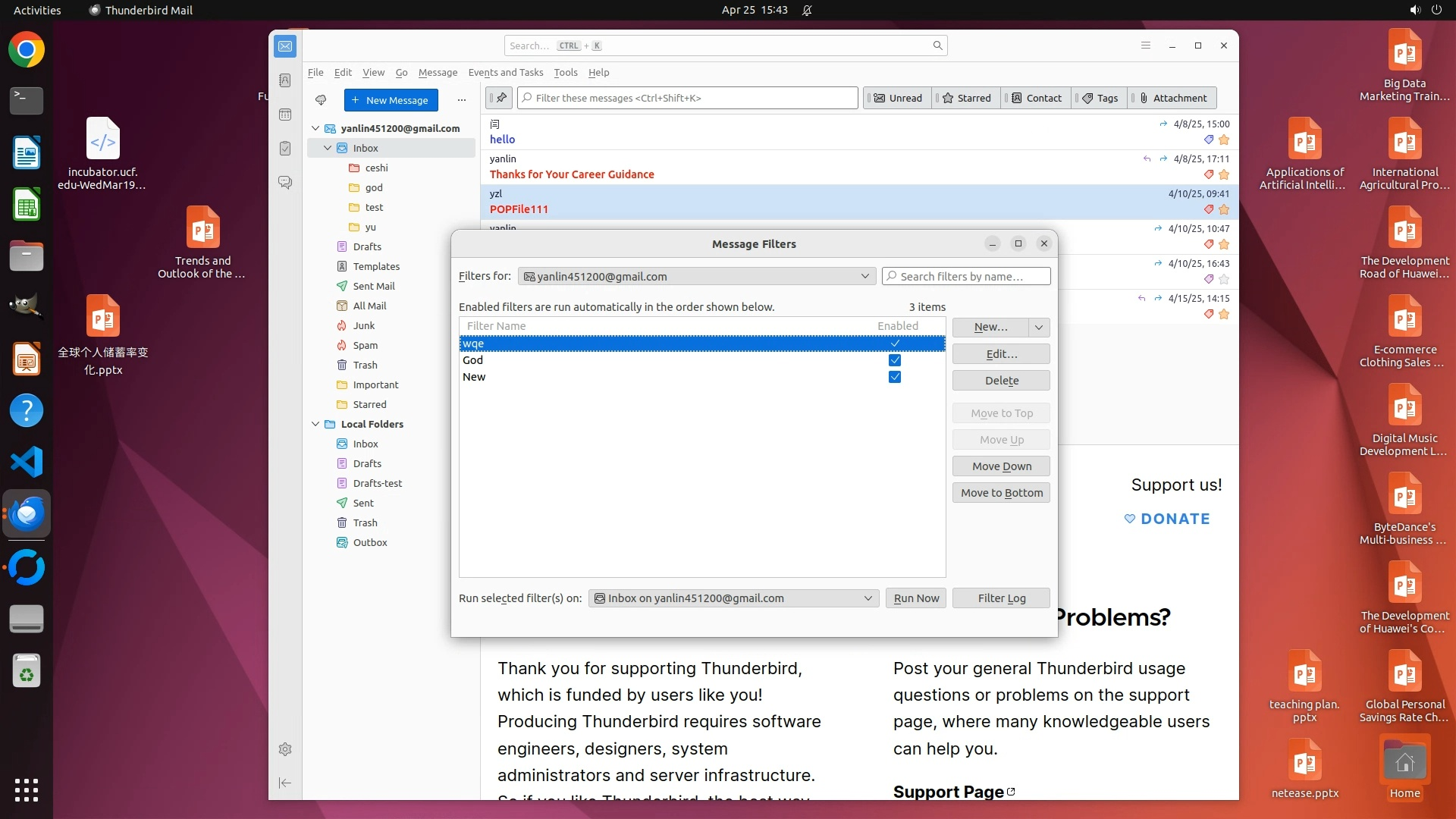The height and width of the screenshot is (819, 1456).
Task: Launch Visual Studio Code from dock
Action: pos(27,462)
